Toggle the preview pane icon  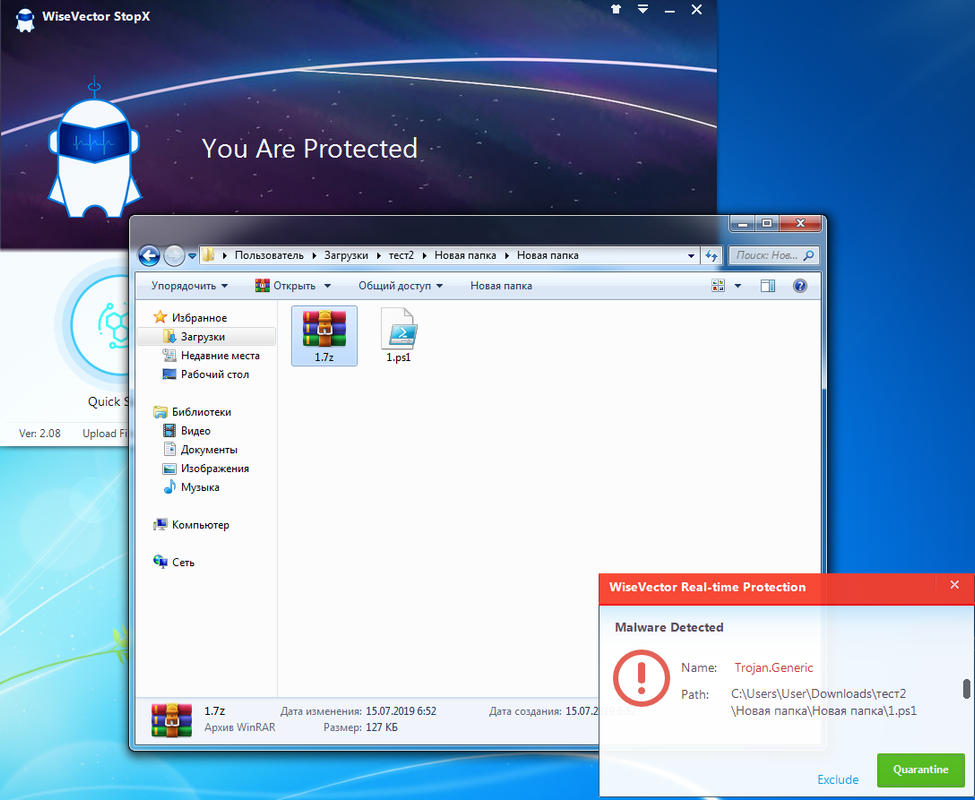[x=768, y=286]
